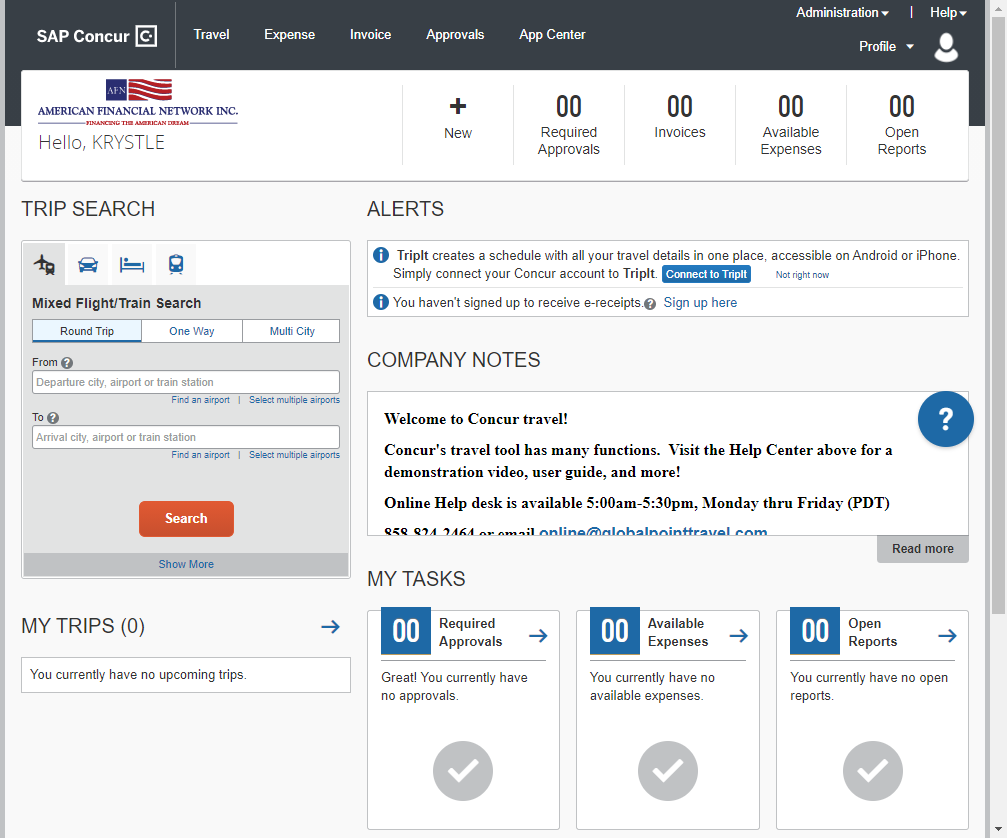Click Find an airport under From

point(200,399)
